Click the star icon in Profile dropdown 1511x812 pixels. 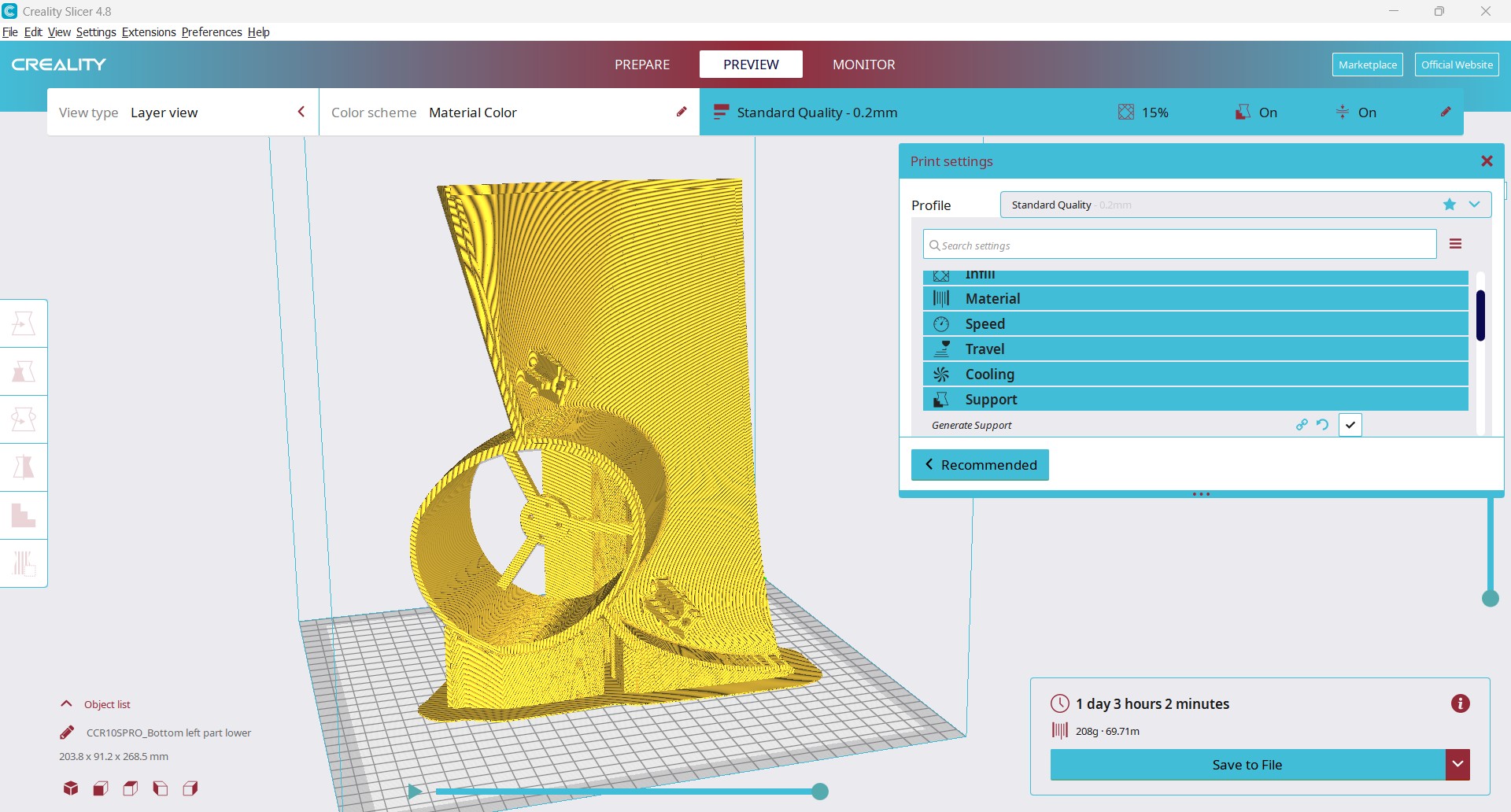click(1450, 205)
